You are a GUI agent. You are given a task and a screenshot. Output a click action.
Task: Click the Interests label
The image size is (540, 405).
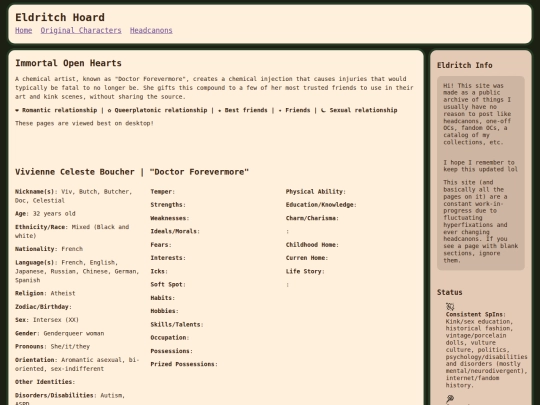click(168, 258)
